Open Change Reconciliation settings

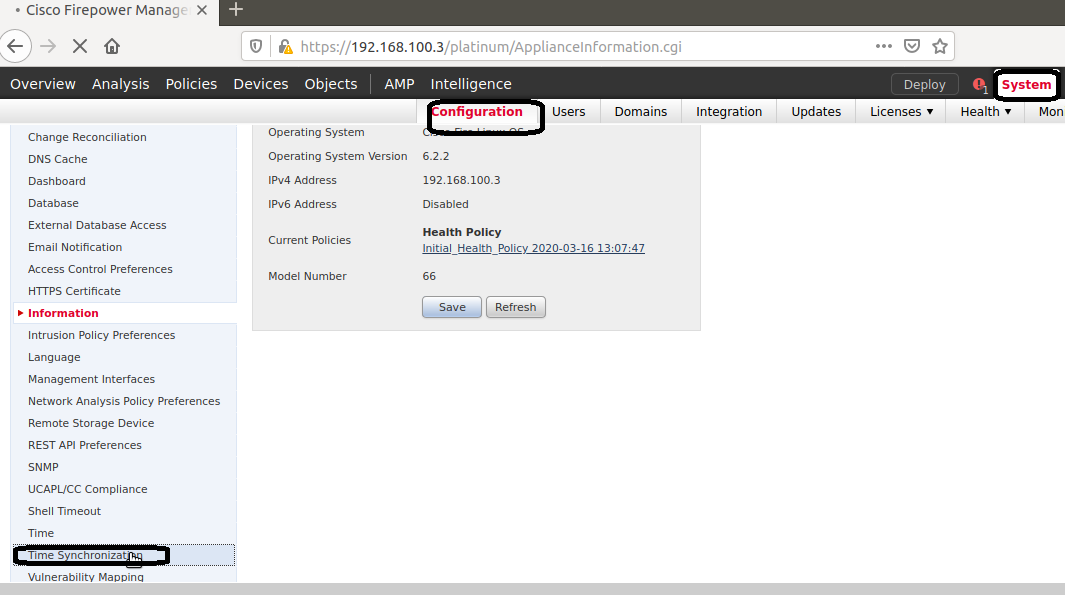tap(87, 137)
